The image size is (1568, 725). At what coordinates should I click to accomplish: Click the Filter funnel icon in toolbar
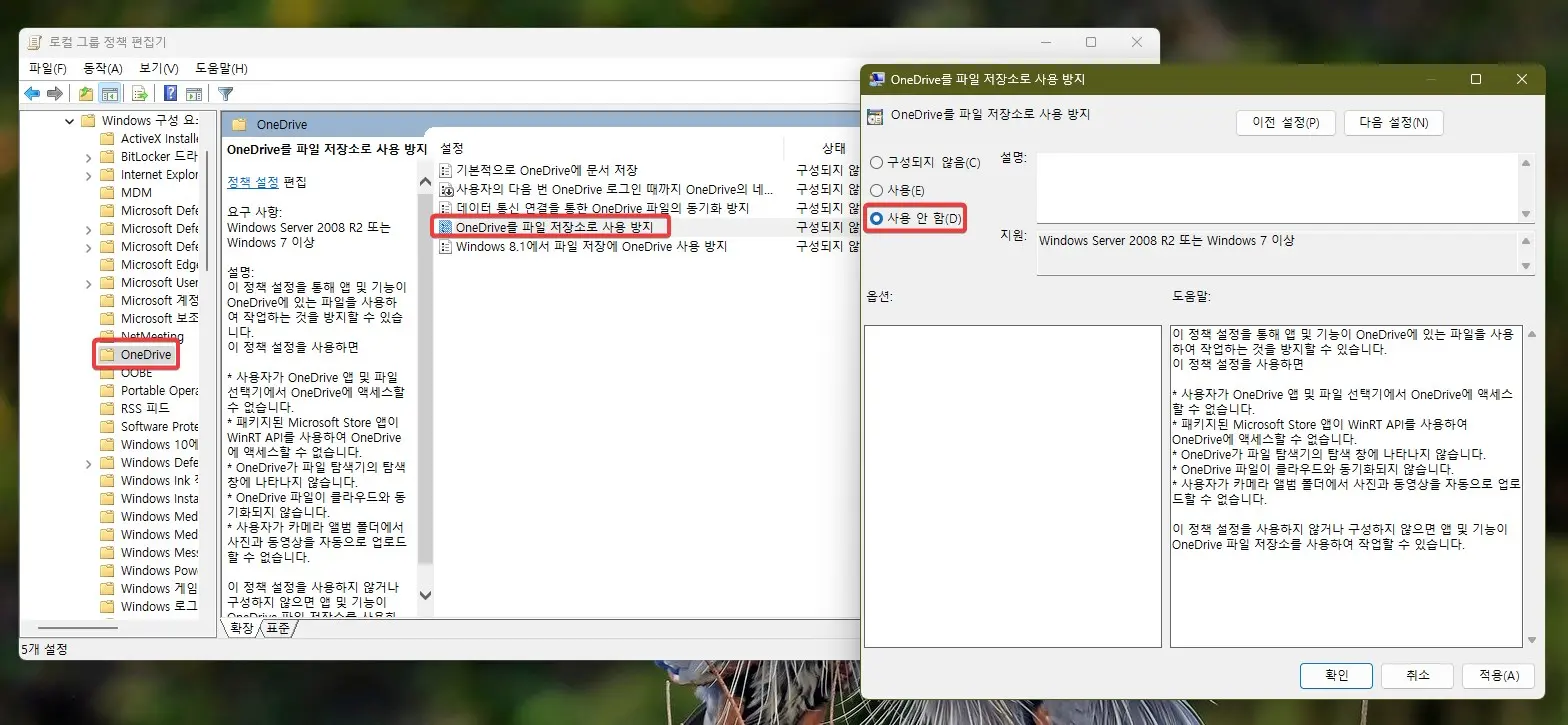point(226,94)
